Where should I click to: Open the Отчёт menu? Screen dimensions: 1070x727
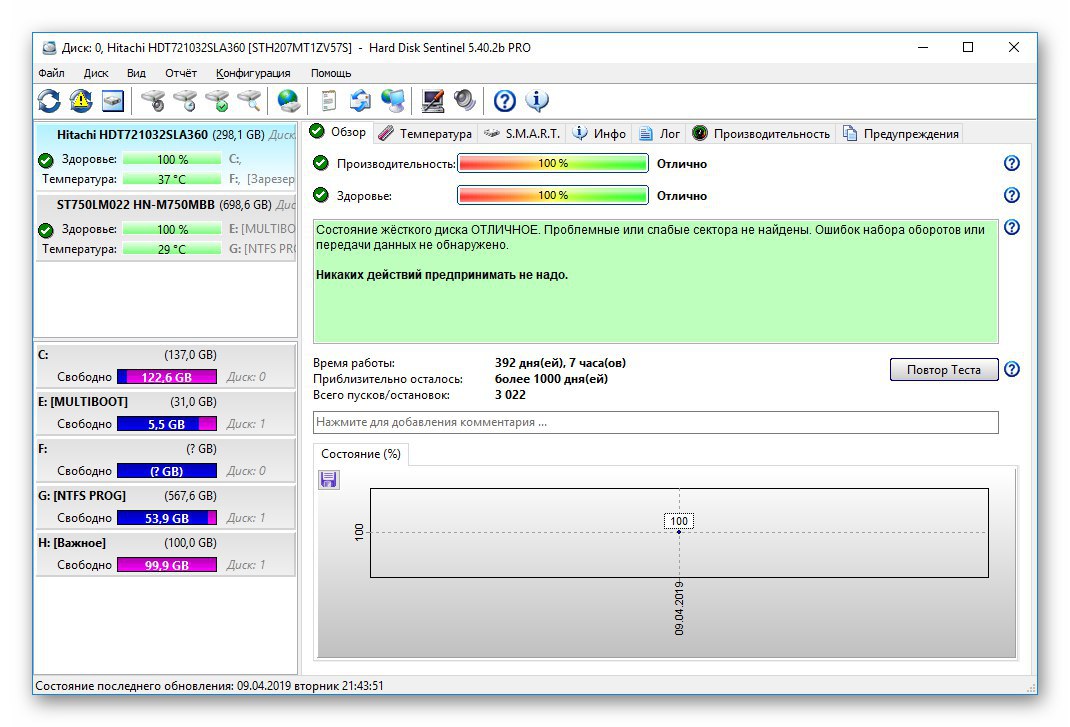(x=181, y=73)
